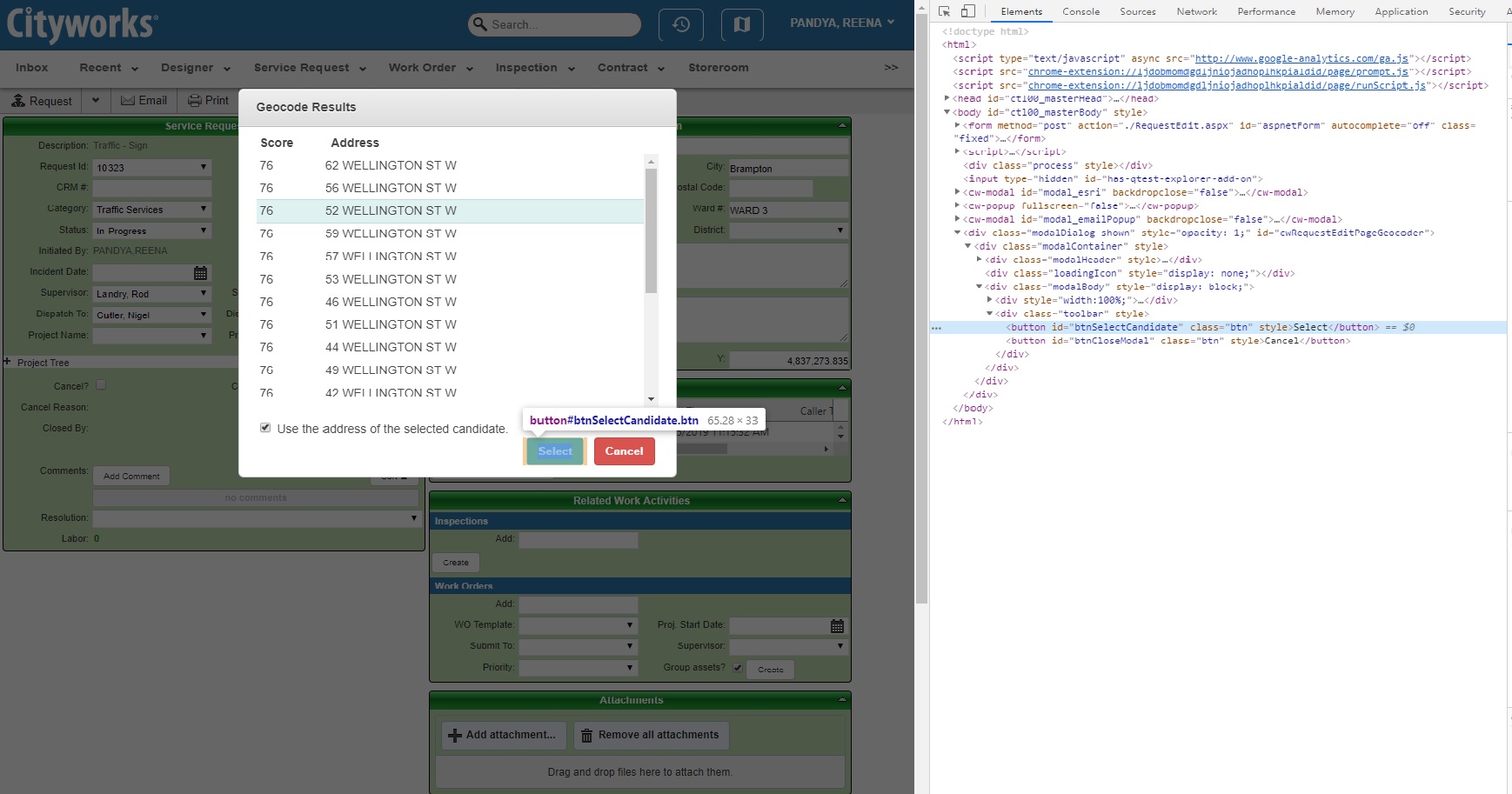
Task: Click the Email icon on request toolbar
Action: [128, 100]
